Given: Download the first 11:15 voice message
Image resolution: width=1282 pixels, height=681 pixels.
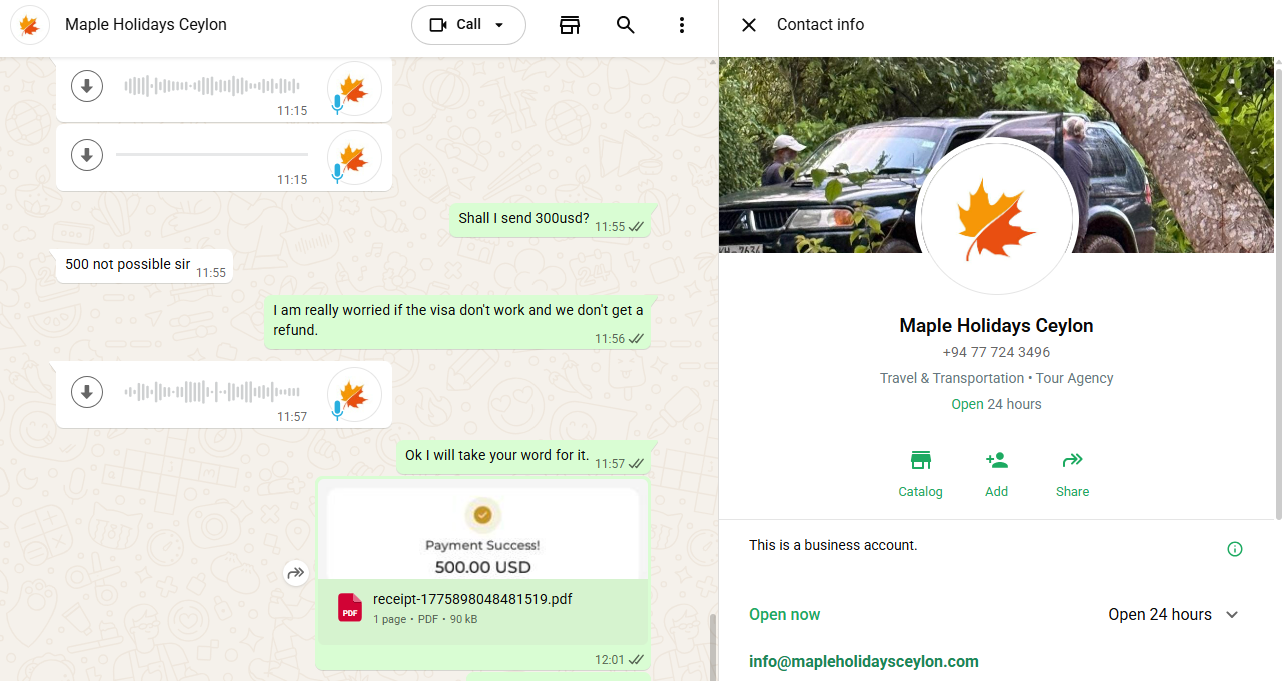Looking at the screenshot, I should click(87, 86).
